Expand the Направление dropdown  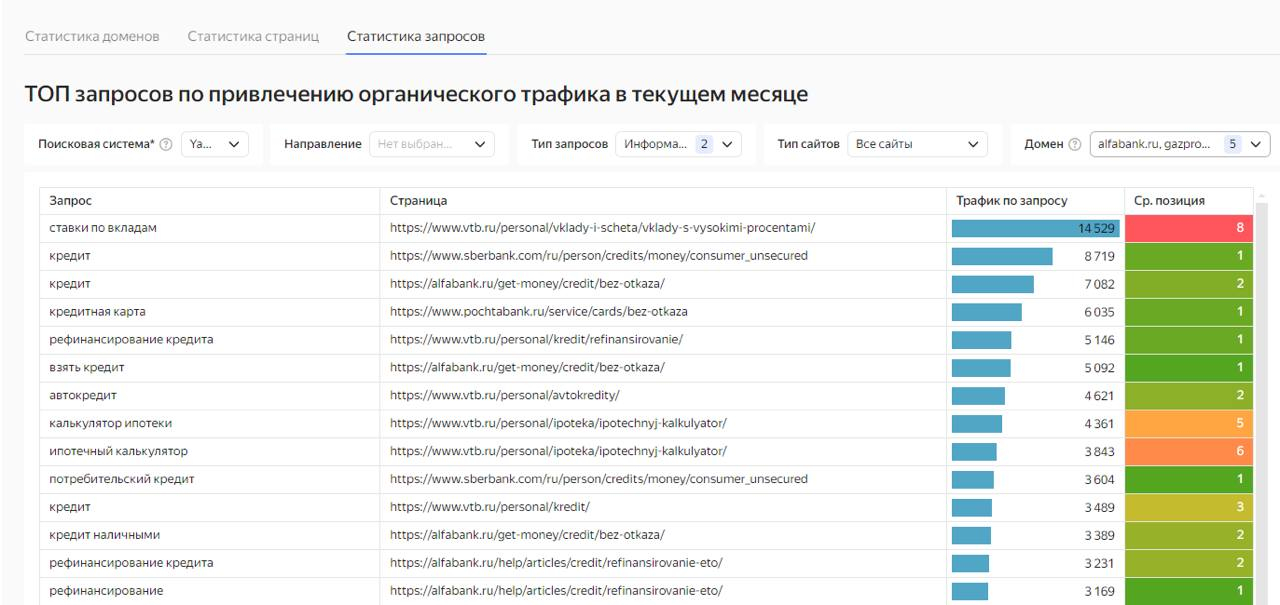click(x=433, y=145)
